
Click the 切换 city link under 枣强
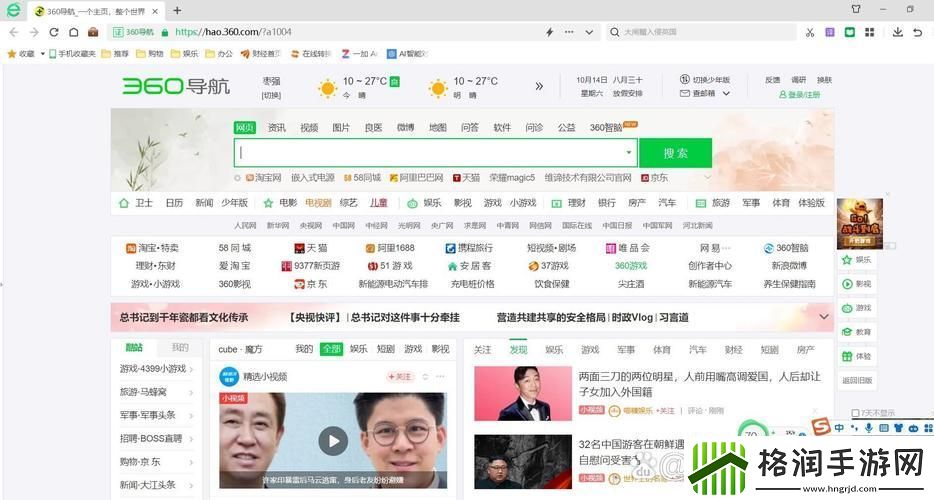271,95
